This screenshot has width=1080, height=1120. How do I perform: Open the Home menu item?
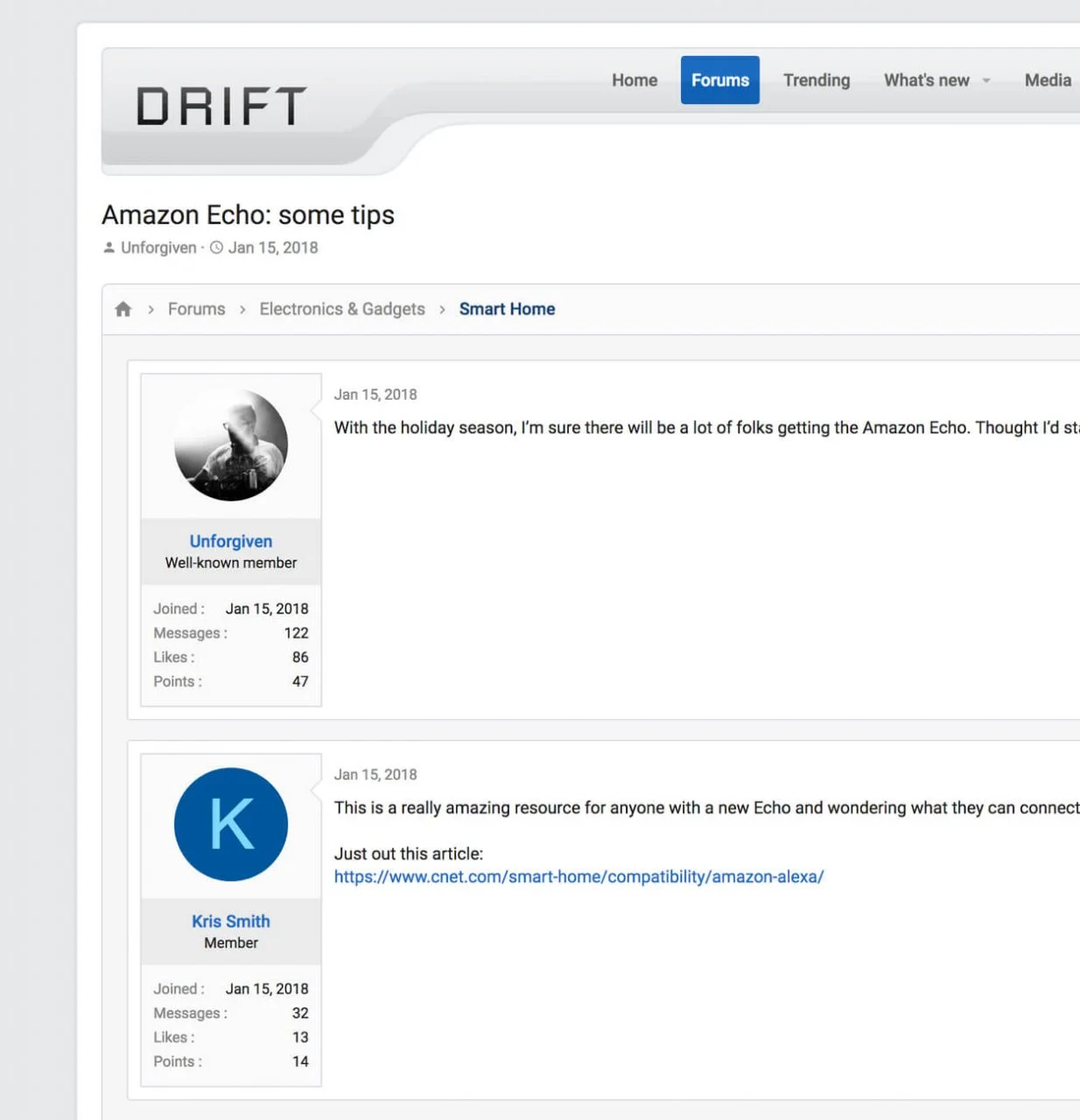click(635, 80)
